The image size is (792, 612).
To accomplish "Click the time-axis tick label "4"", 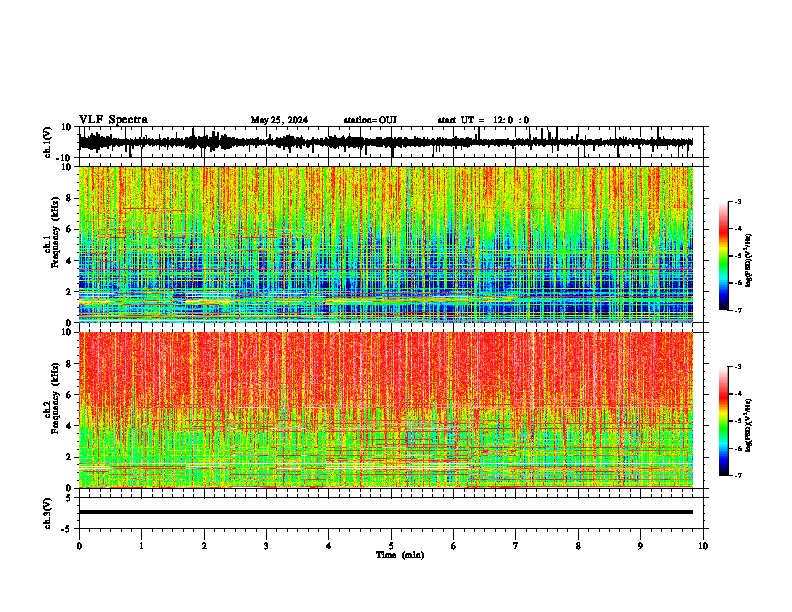I will coord(329,546).
